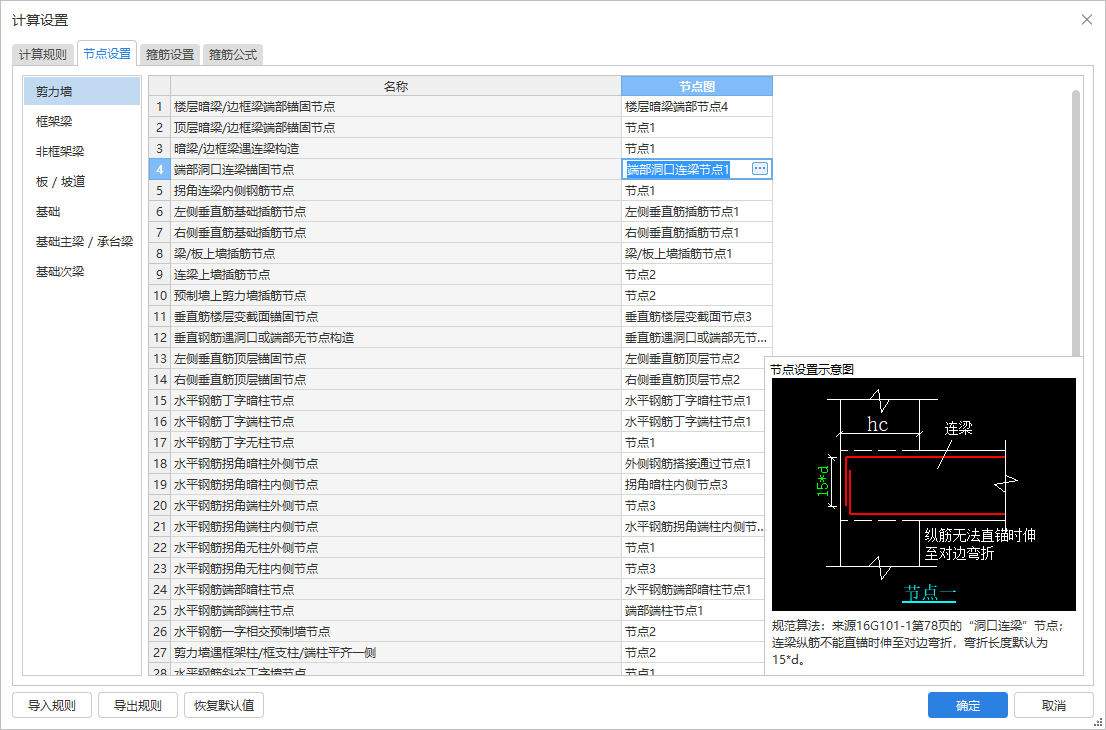Click the node diagram preview image
The width and height of the screenshot is (1106, 730).
923,494
